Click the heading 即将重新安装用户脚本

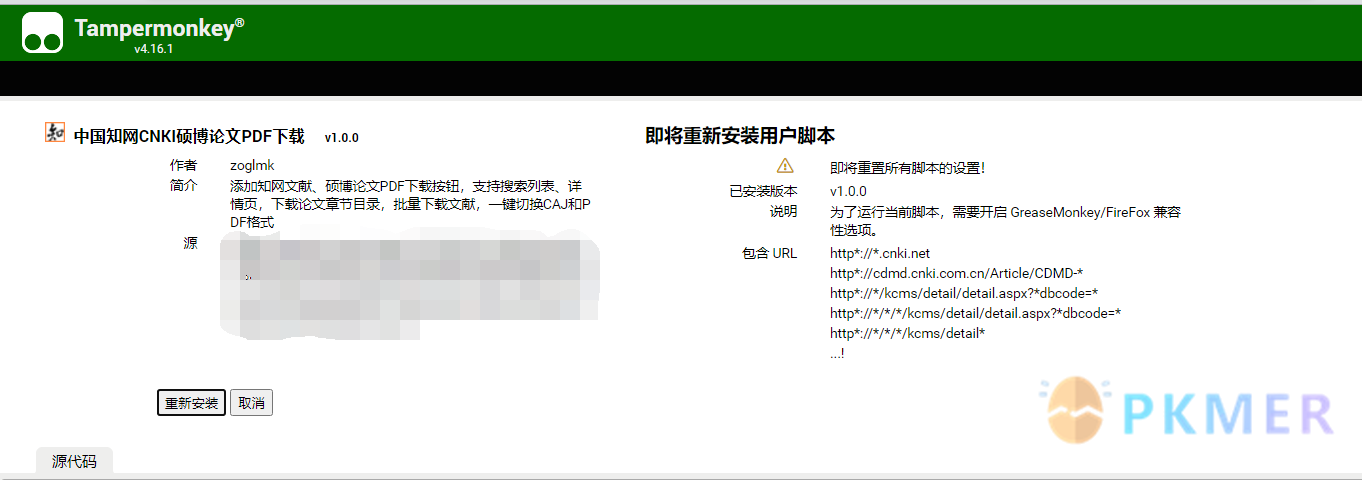tap(740, 136)
